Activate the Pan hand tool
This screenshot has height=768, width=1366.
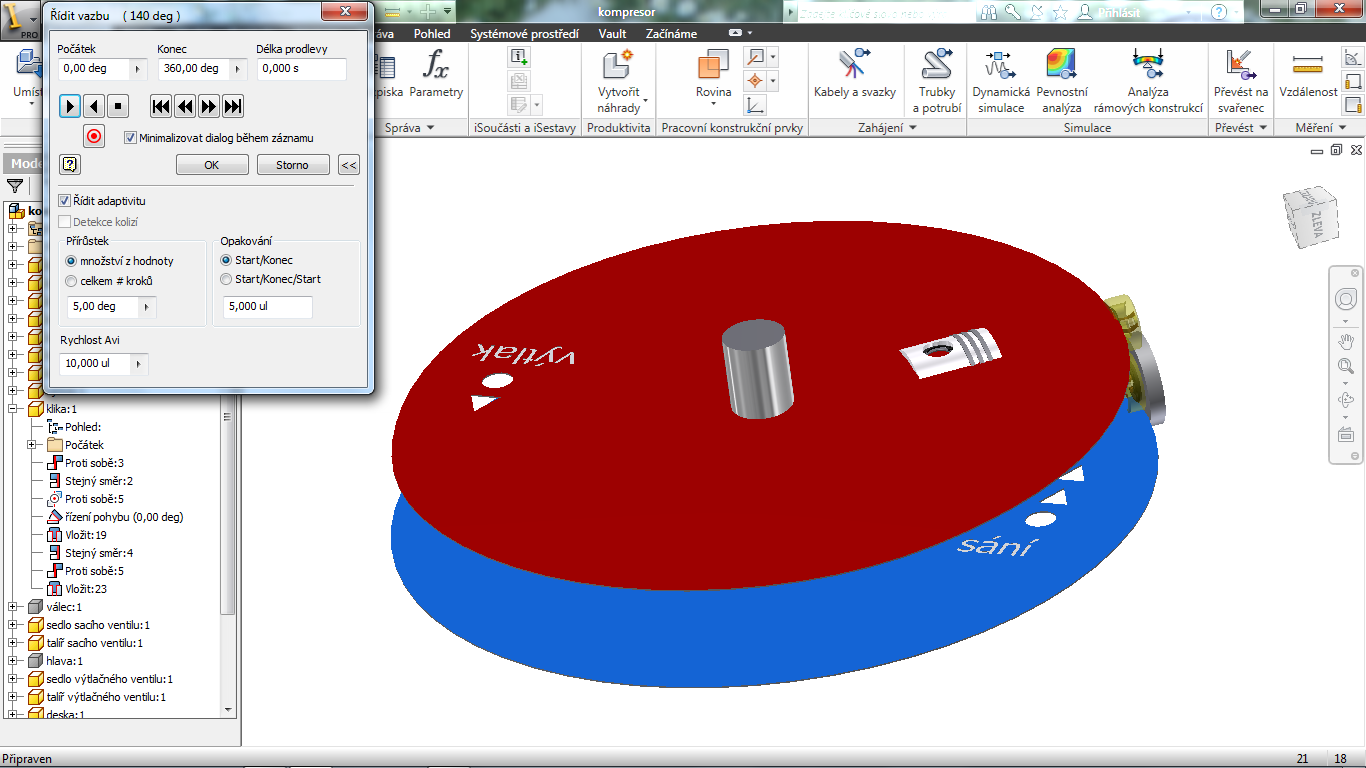point(1345,341)
